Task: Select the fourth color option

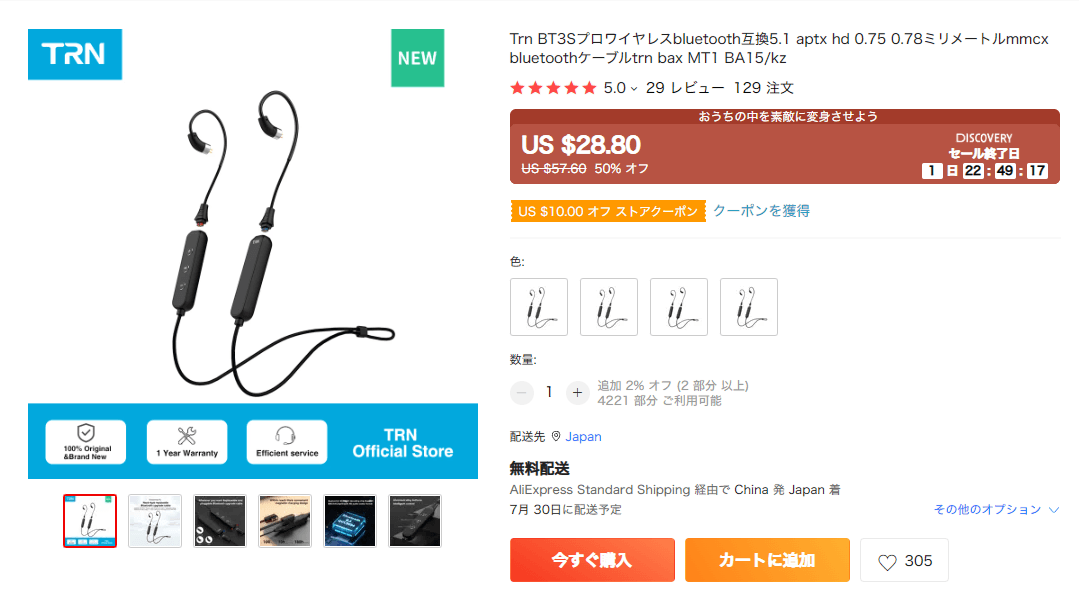Action: (749, 307)
